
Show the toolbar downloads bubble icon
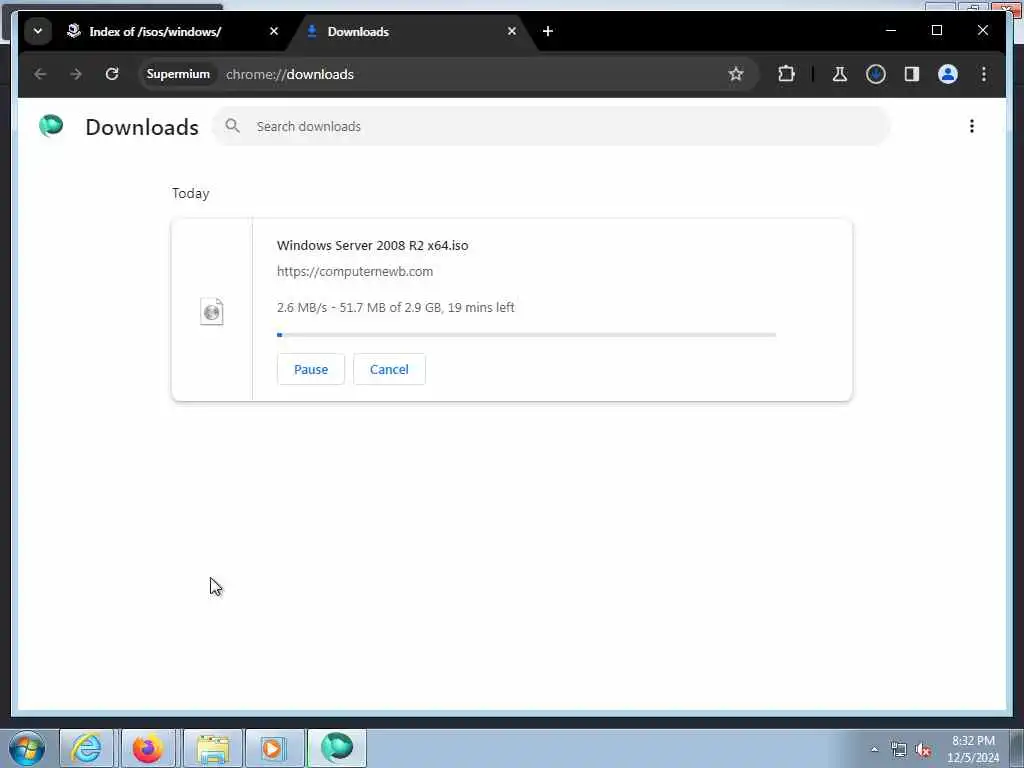tap(876, 74)
